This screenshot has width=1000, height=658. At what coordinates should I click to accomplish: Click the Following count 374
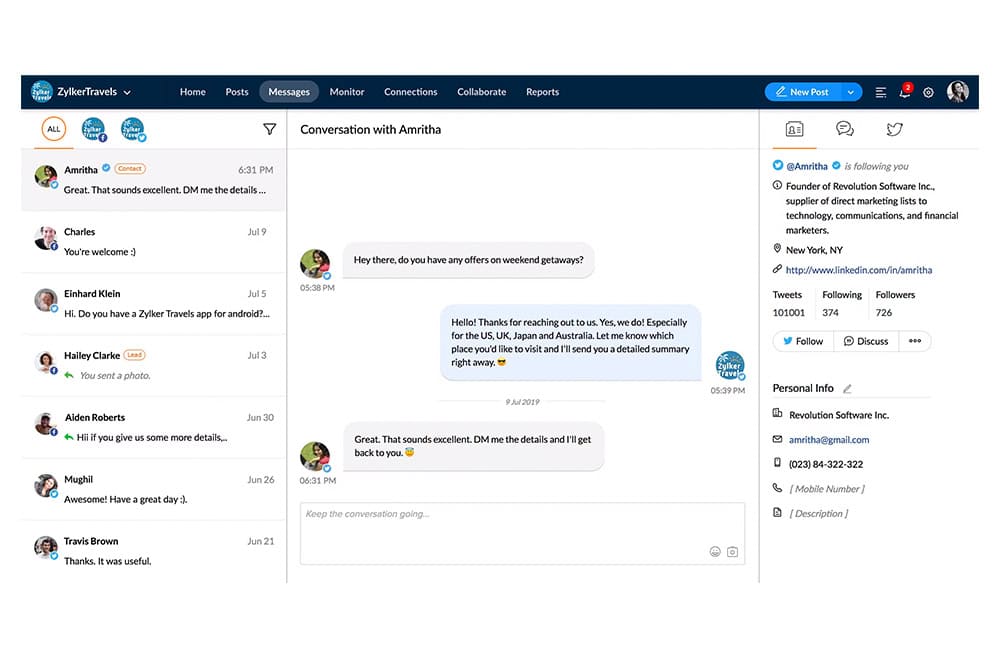click(830, 313)
